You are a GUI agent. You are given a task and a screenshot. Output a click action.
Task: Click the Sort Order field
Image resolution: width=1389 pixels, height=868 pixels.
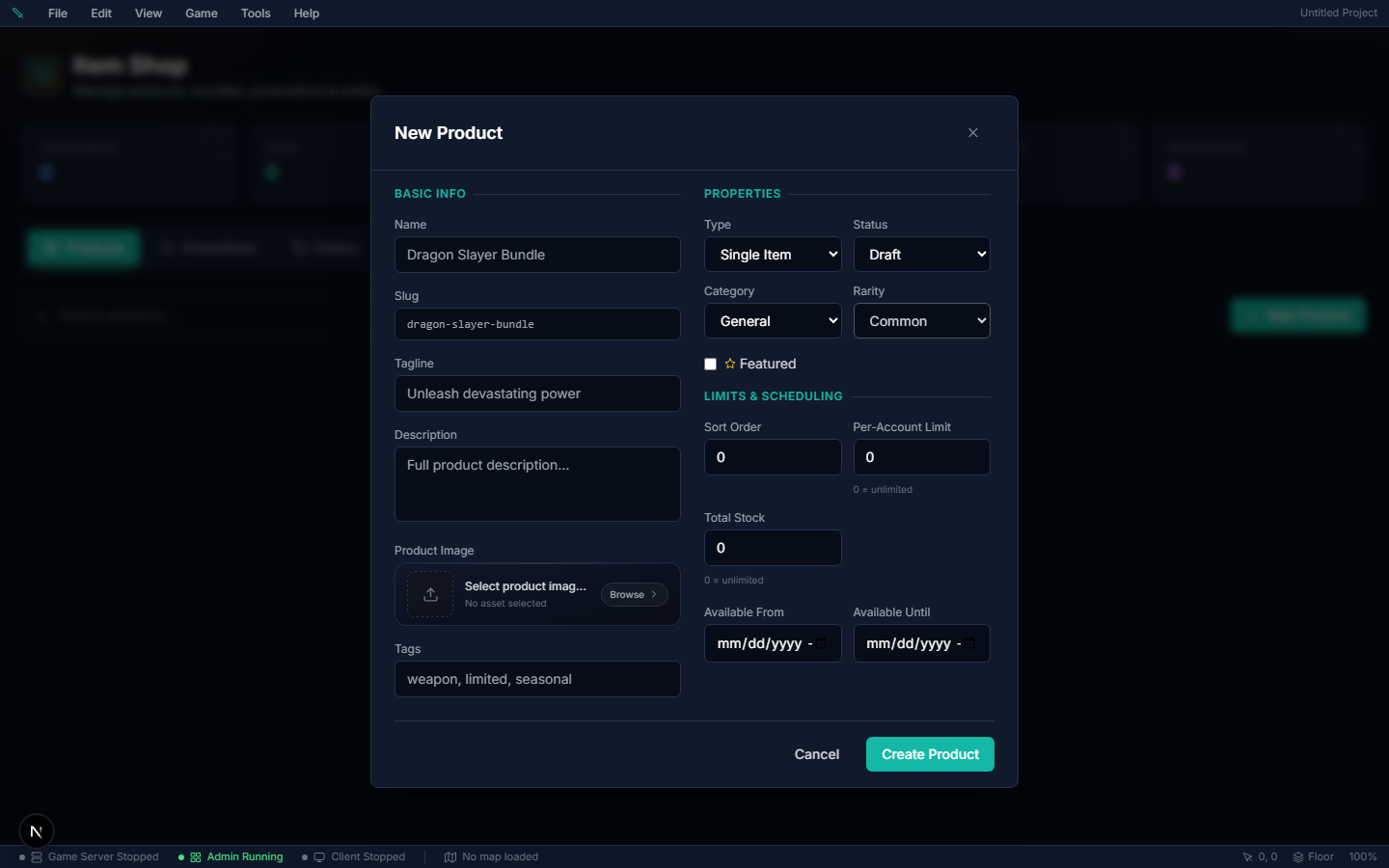tap(773, 457)
